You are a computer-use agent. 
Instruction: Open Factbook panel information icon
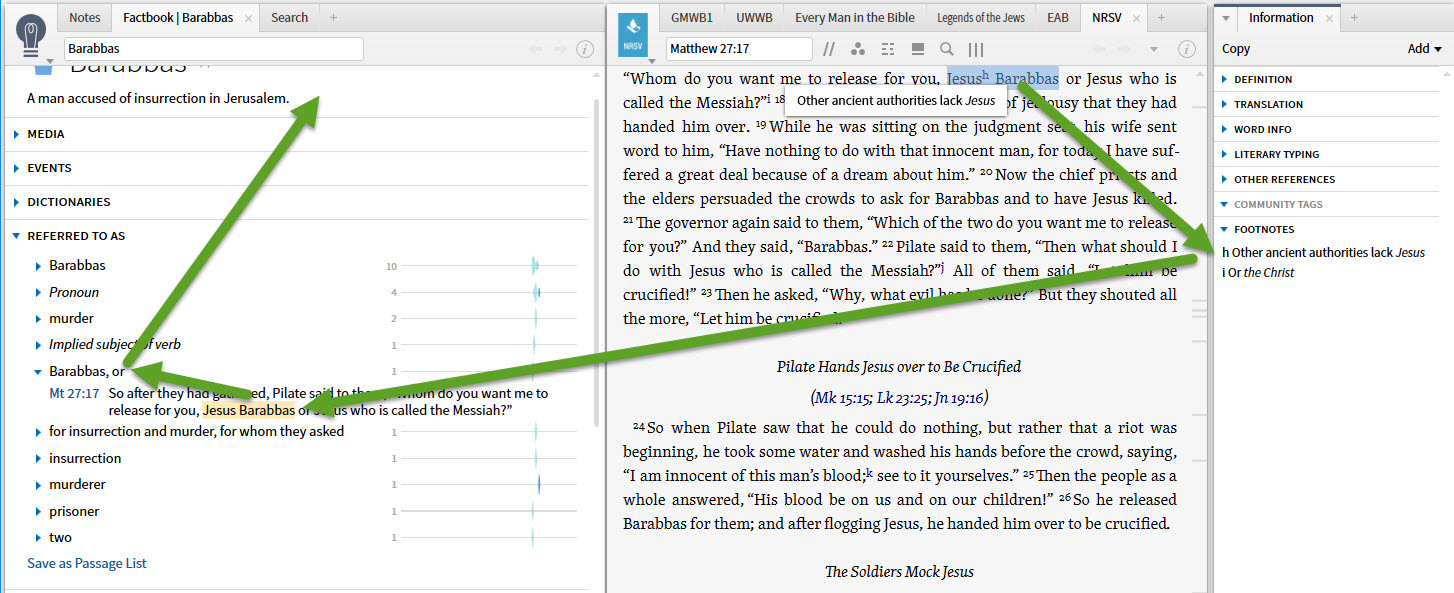click(586, 49)
